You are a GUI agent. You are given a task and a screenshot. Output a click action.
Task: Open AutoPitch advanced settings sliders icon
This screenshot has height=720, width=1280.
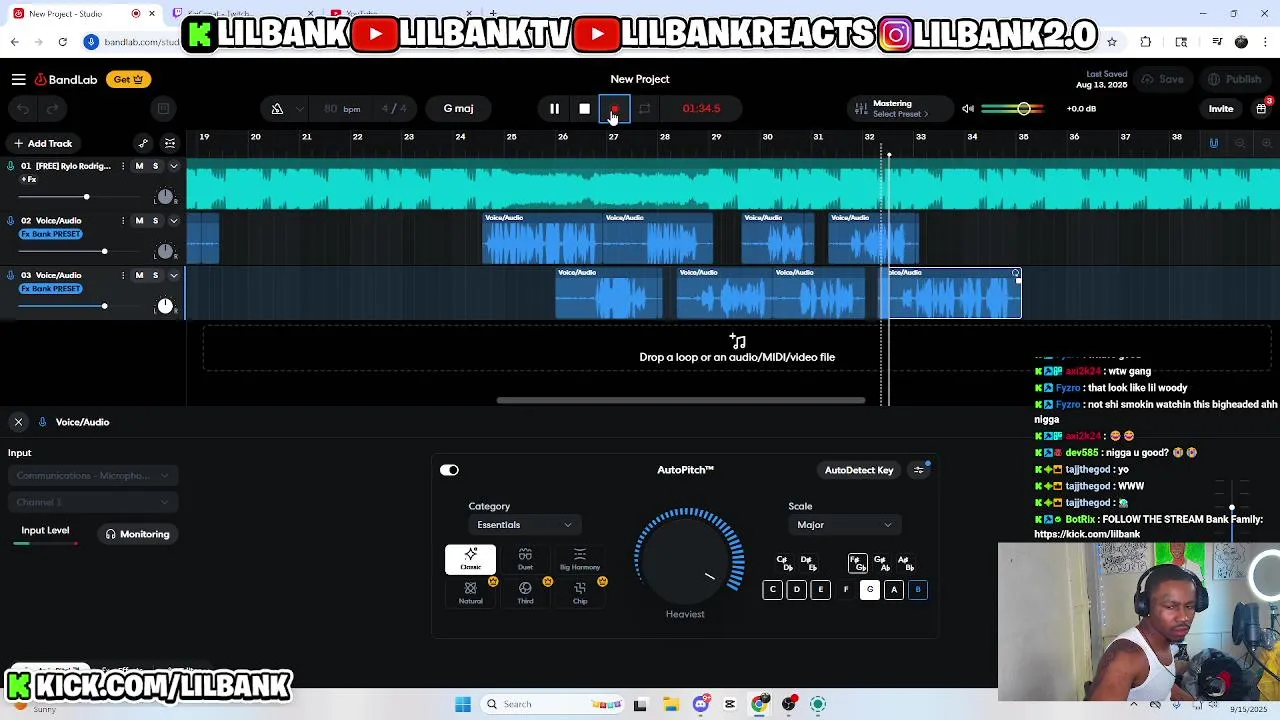pyautogui.click(x=919, y=470)
